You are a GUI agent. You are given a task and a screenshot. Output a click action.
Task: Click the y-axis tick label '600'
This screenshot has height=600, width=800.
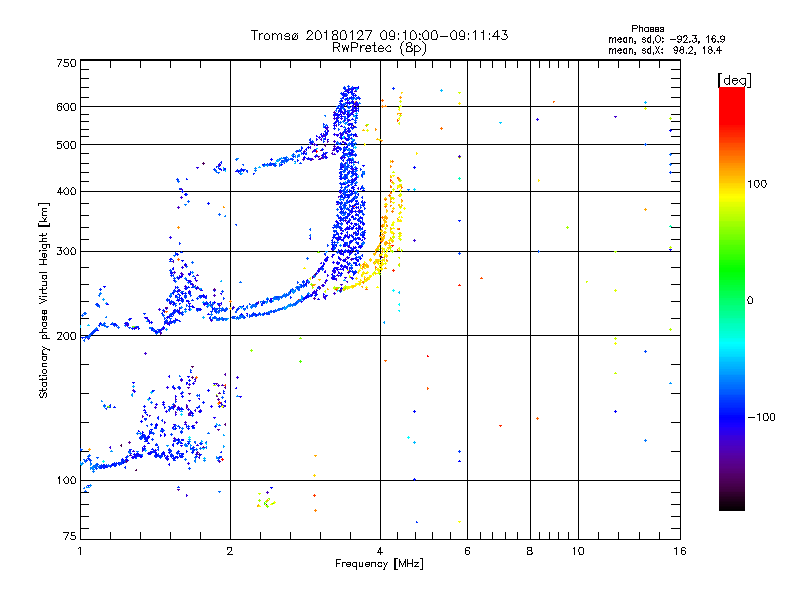66,107
